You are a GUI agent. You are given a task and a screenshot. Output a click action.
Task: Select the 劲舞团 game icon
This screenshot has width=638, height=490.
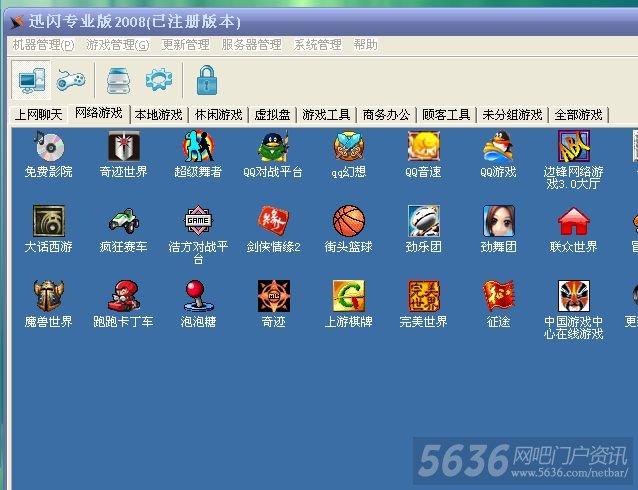click(x=498, y=221)
